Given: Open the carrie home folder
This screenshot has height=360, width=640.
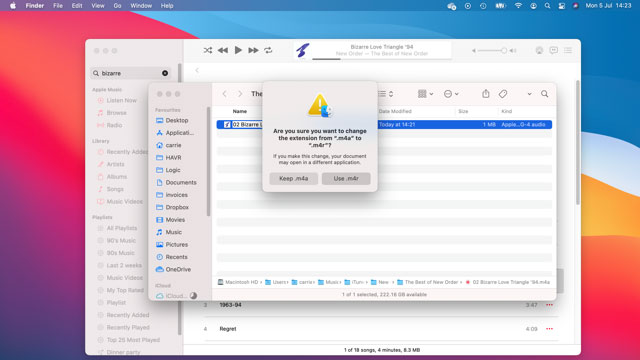Looking at the screenshot, I should [173, 145].
